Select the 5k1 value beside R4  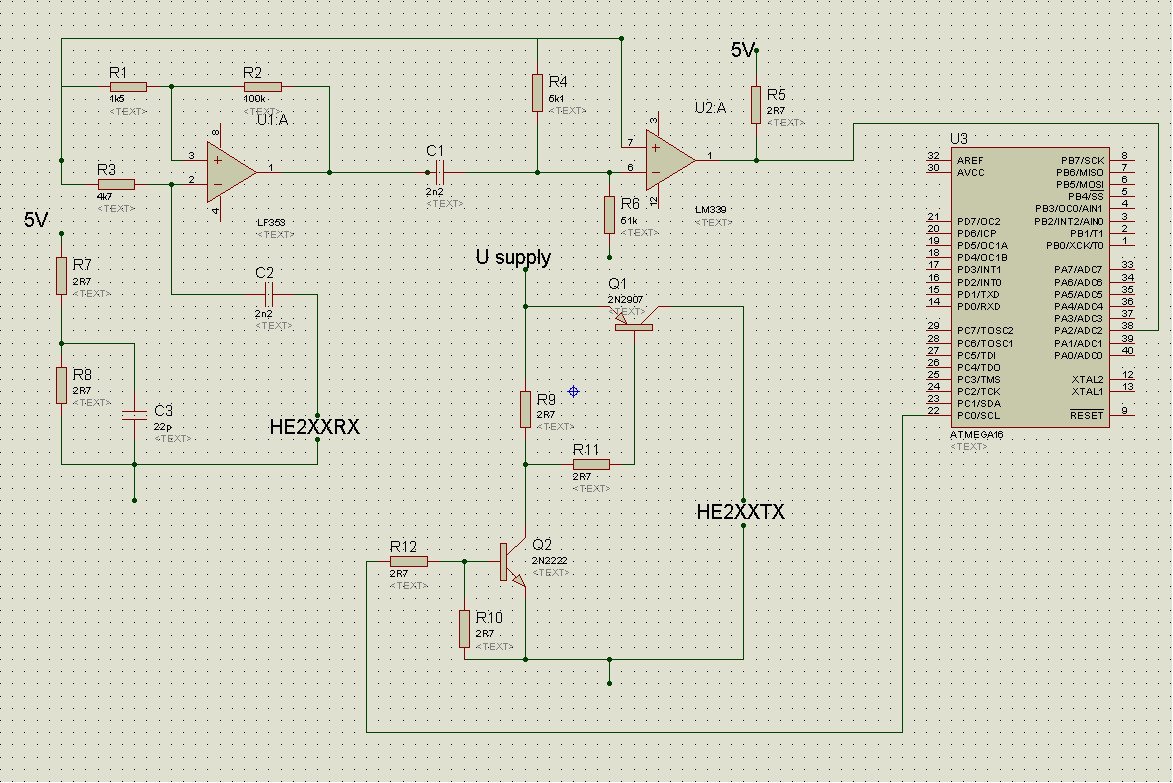pos(557,99)
